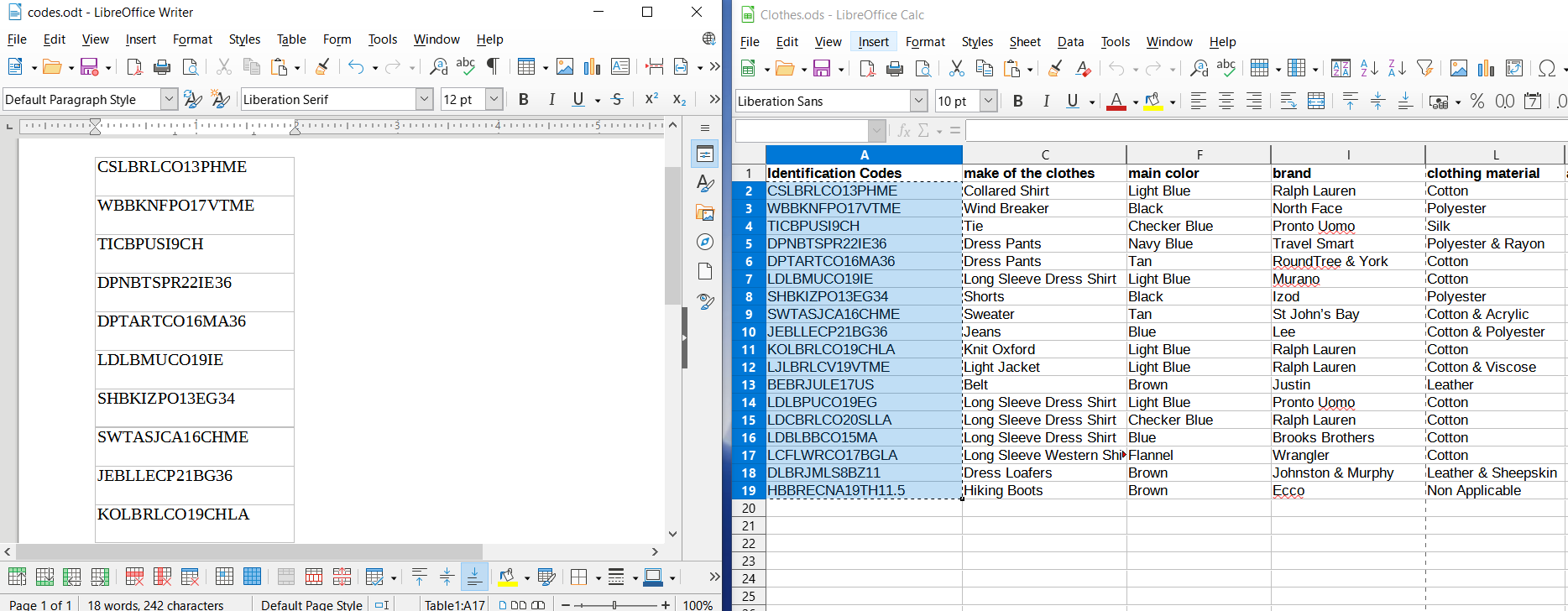The image size is (1568, 611).
Task: Delete selected rows via the Writer table toolbar
Action: coord(134,577)
